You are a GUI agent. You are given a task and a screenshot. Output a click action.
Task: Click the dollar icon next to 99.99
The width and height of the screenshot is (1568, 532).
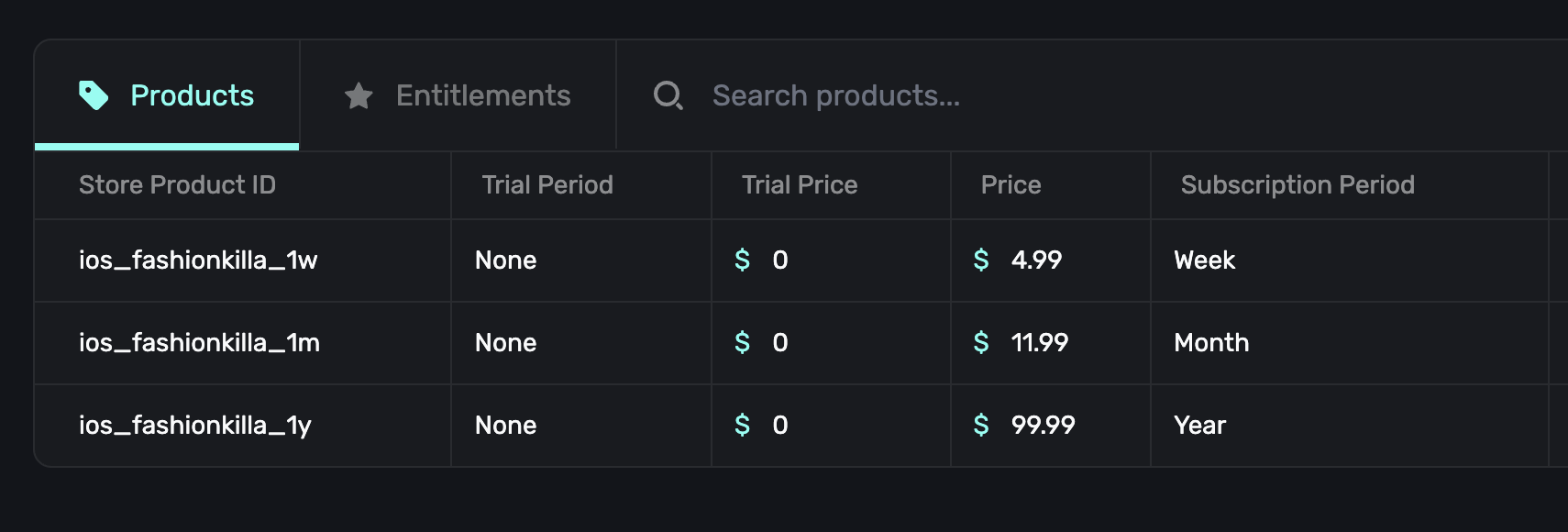pos(981,425)
